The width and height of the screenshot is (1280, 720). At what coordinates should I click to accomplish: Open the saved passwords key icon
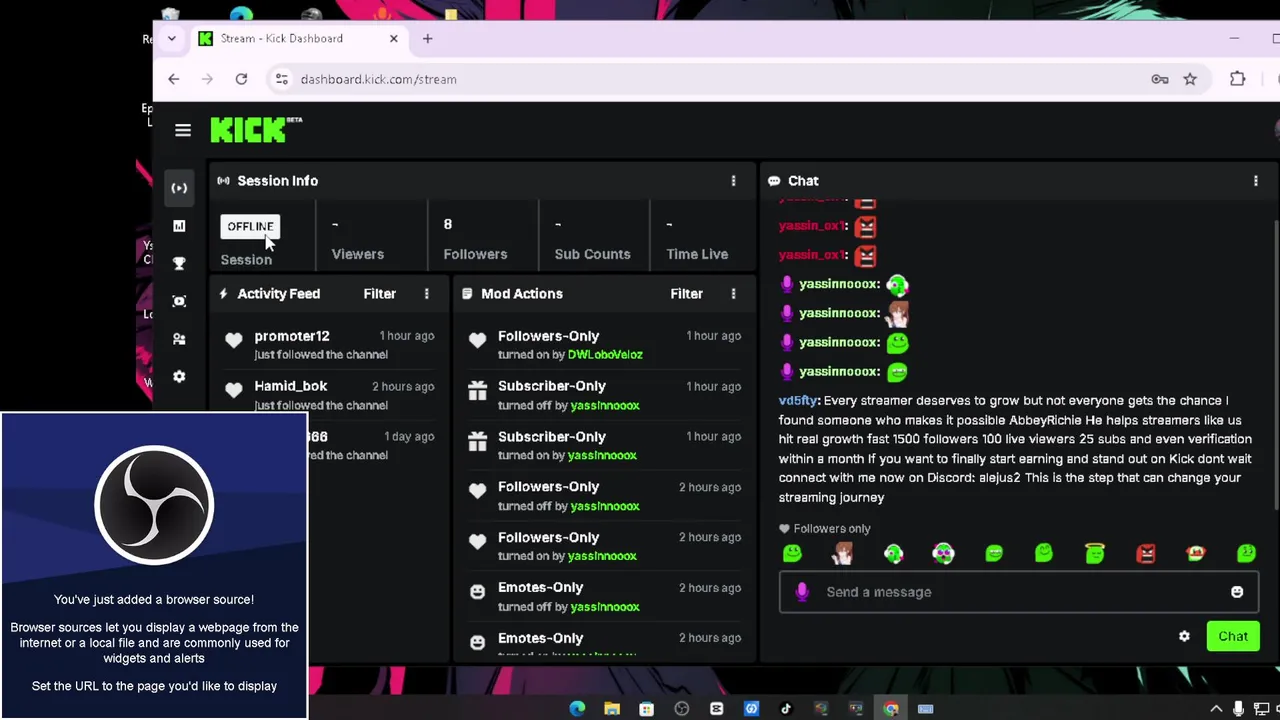click(x=1160, y=79)
